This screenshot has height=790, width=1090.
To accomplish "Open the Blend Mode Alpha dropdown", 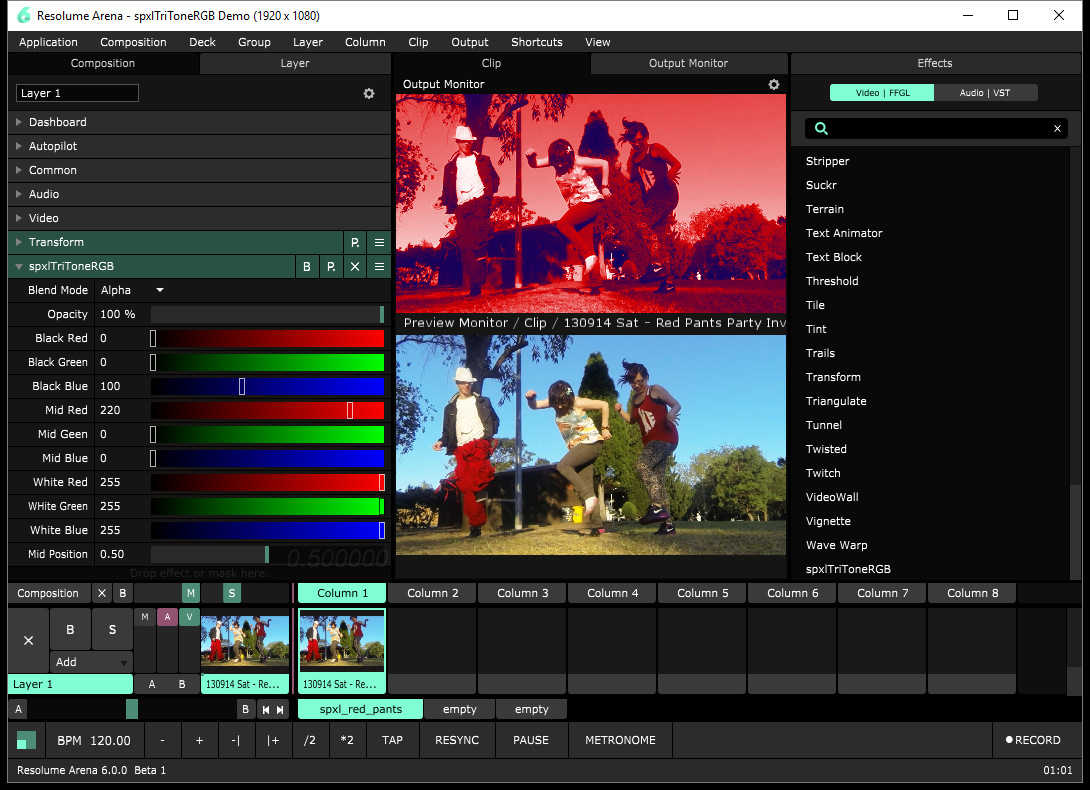I will [132, 290].
